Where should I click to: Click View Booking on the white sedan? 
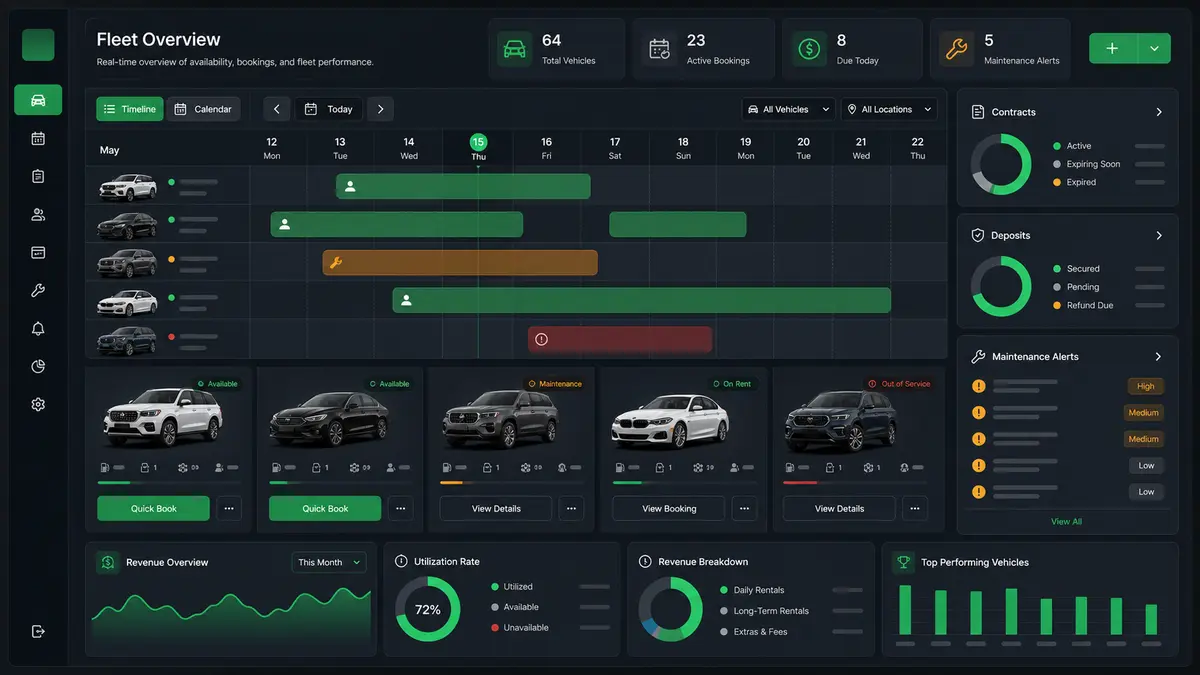click(669, 508)
